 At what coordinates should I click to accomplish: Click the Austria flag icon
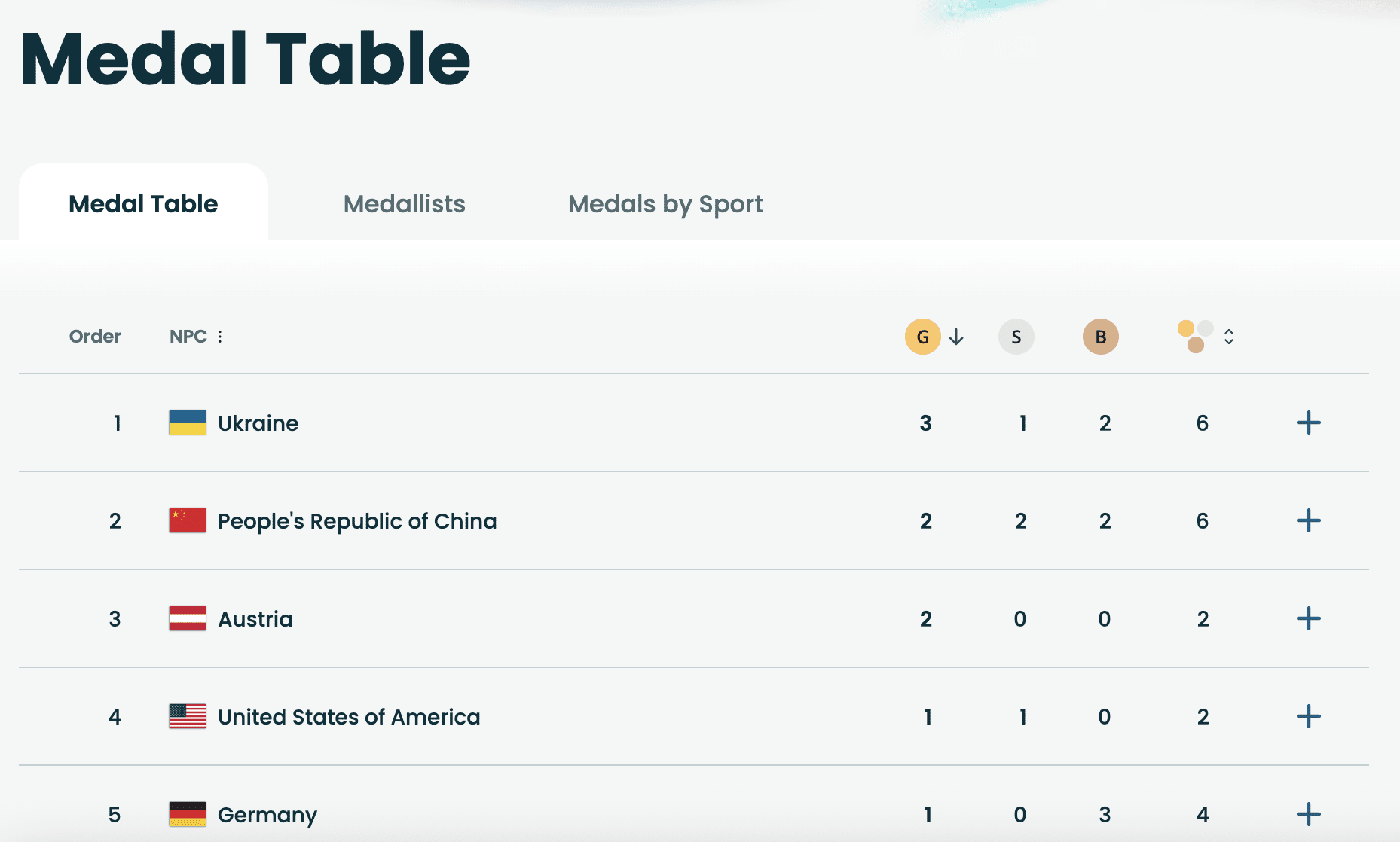tap(188, 618)
